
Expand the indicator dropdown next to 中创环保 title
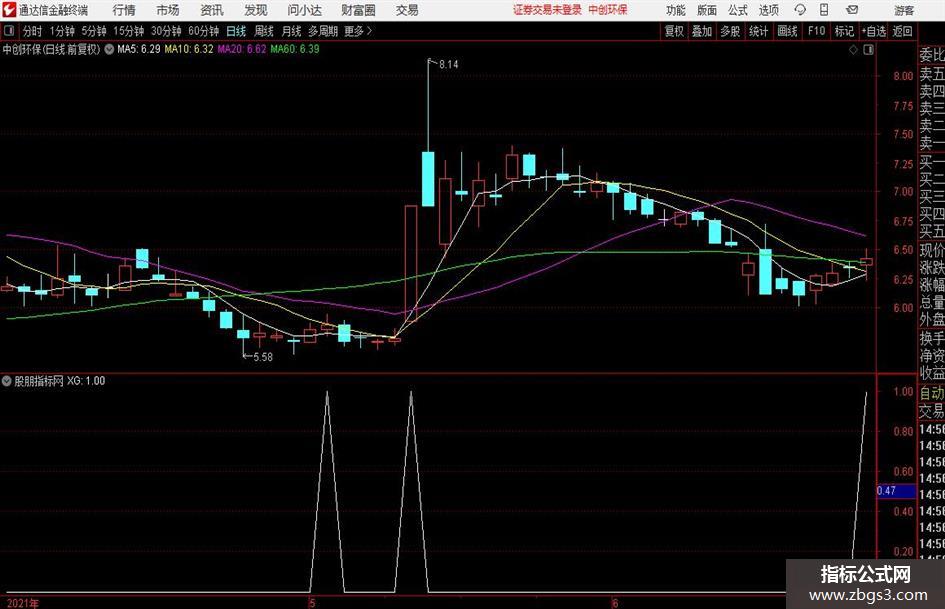(x=109, y=49)
